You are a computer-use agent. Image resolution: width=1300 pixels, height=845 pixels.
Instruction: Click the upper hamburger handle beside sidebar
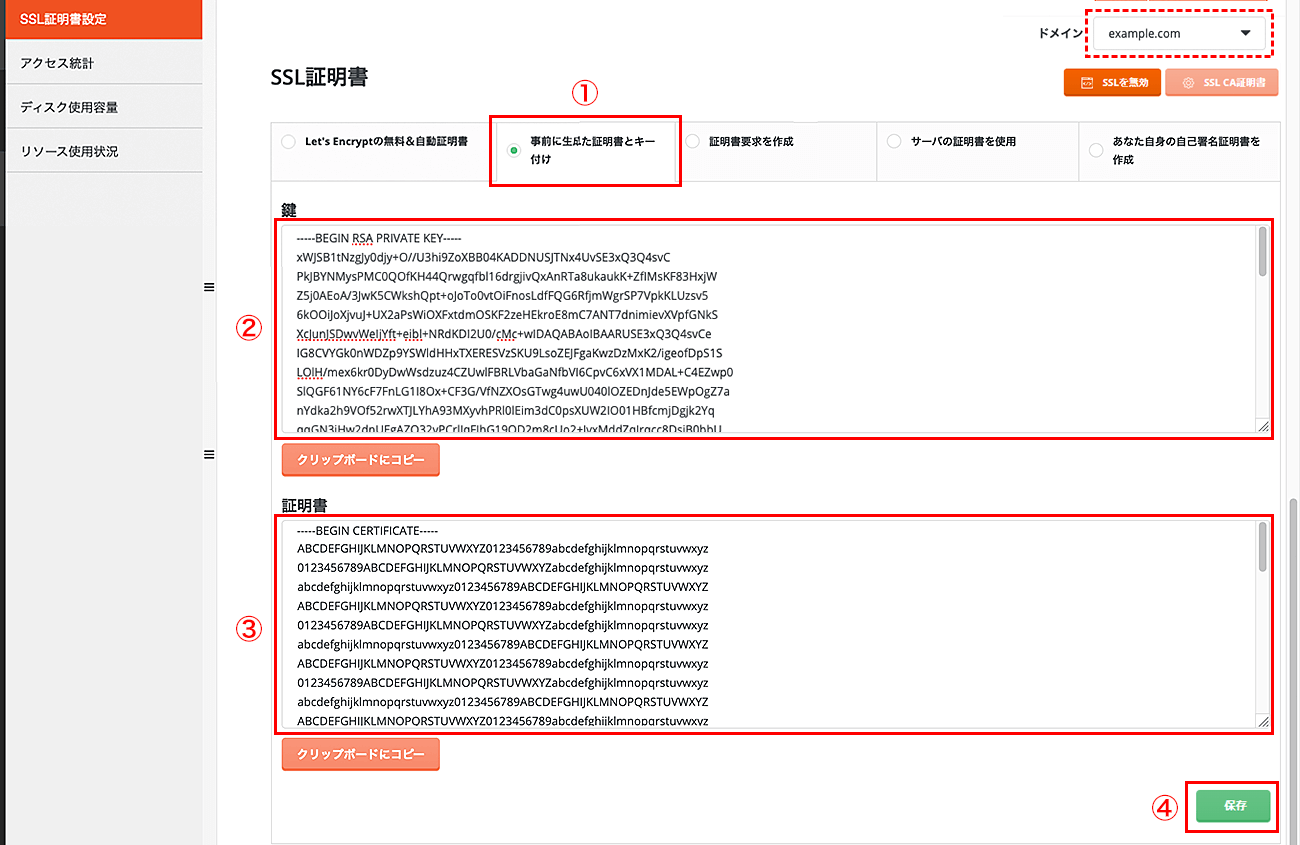209,287
